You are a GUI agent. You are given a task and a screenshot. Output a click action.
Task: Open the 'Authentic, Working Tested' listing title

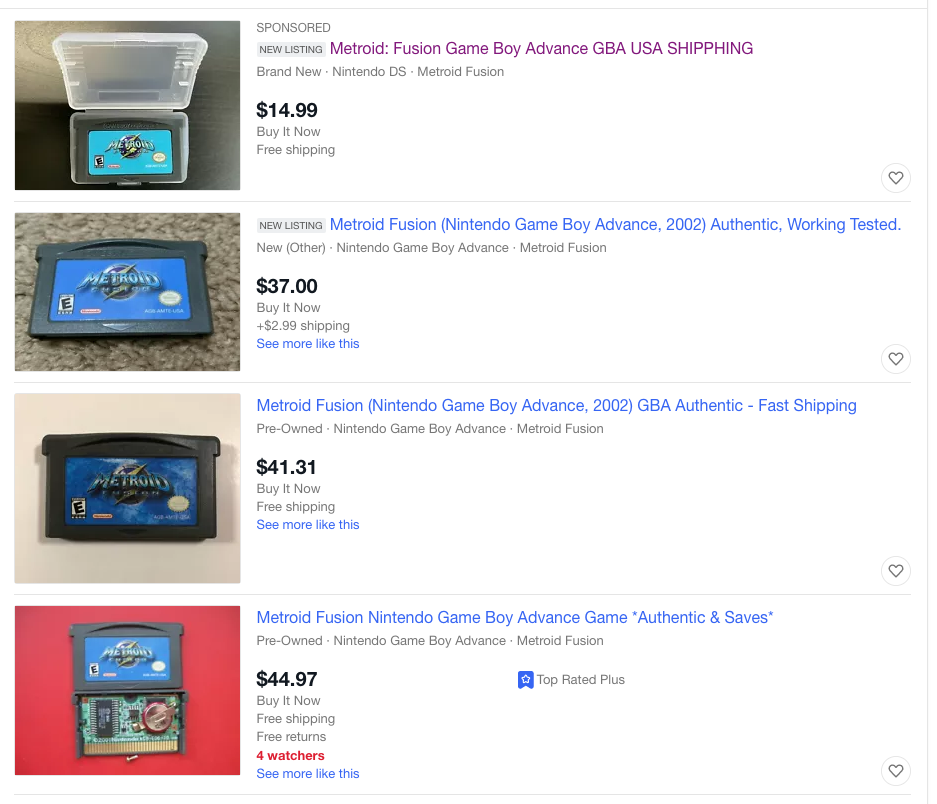(615, 225)
